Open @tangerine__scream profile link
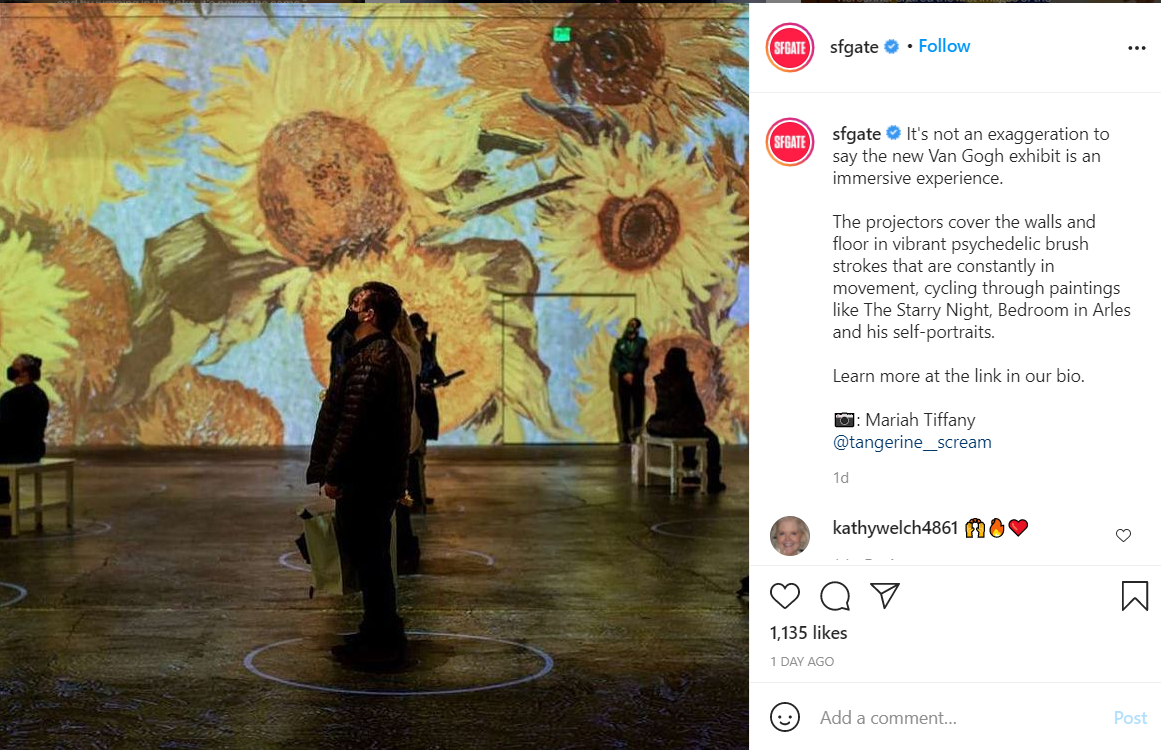The height and width of the screenshot is (750, 1161). point(911,442)
